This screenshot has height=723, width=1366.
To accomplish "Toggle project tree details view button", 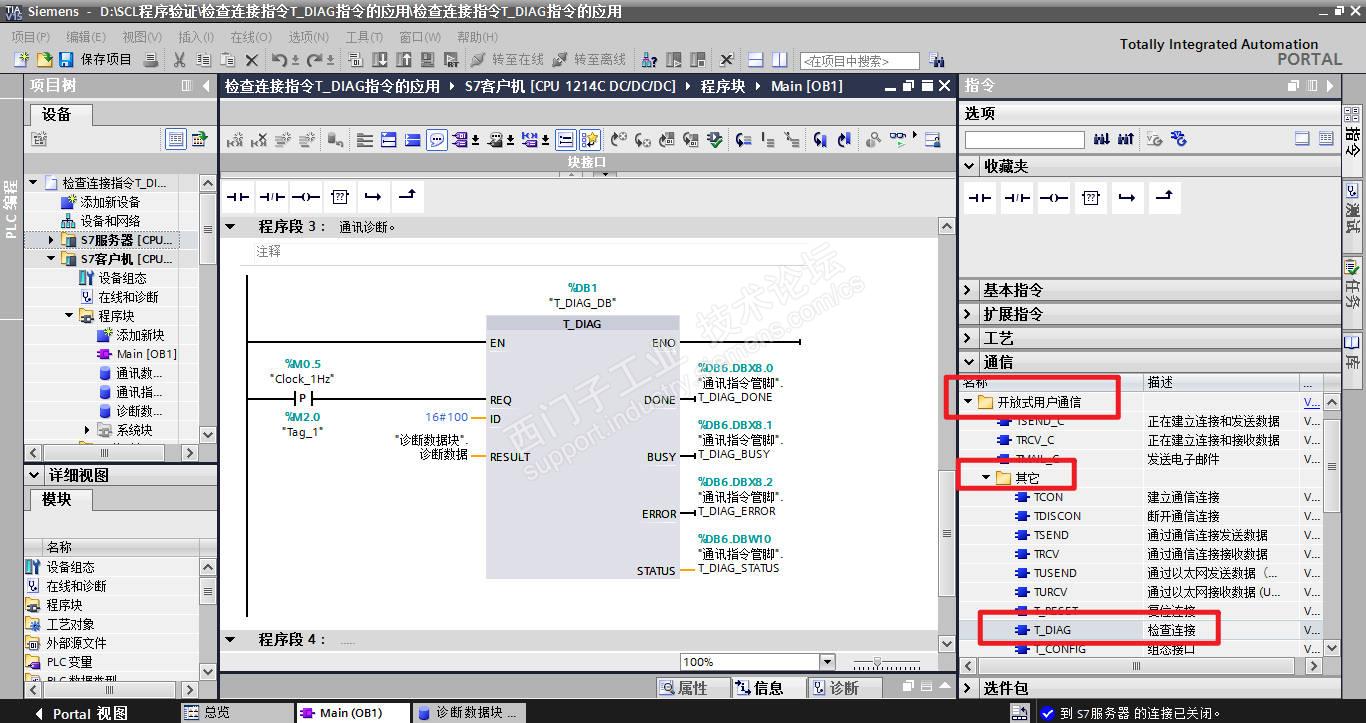I will pyautogui.click(x=175, y=139).
